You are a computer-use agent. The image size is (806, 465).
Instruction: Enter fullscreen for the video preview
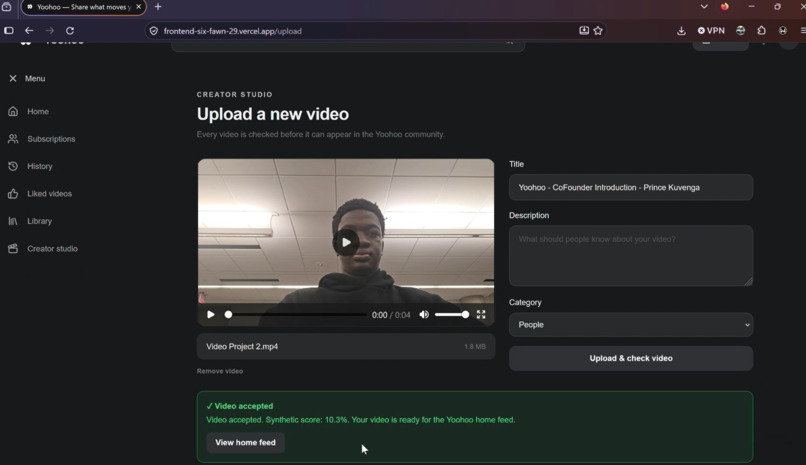[481, 314]
